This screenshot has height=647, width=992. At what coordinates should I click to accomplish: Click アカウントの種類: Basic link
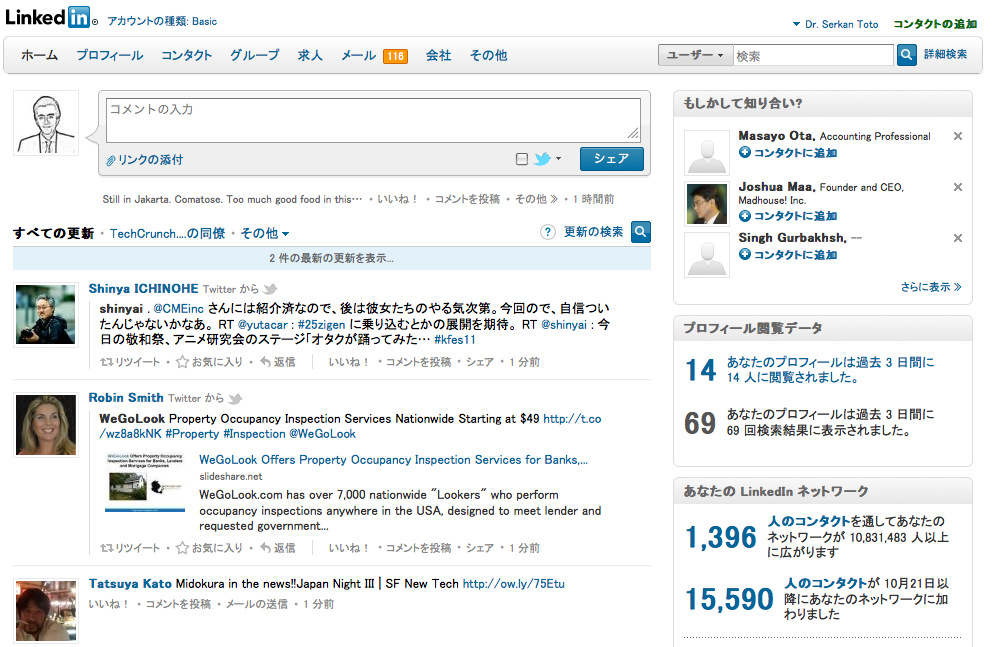162,22
